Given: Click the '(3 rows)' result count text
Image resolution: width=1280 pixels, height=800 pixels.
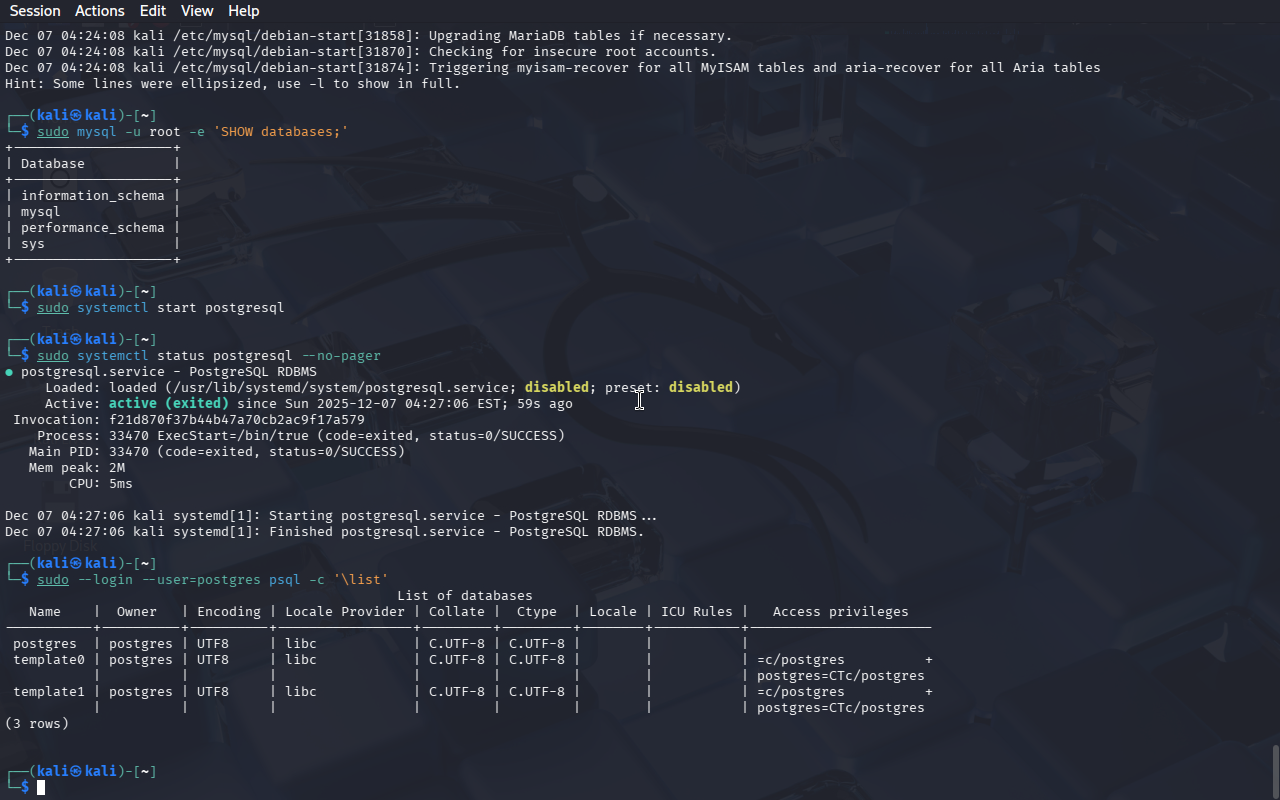Looking at the screenshot, I should 37,724.
